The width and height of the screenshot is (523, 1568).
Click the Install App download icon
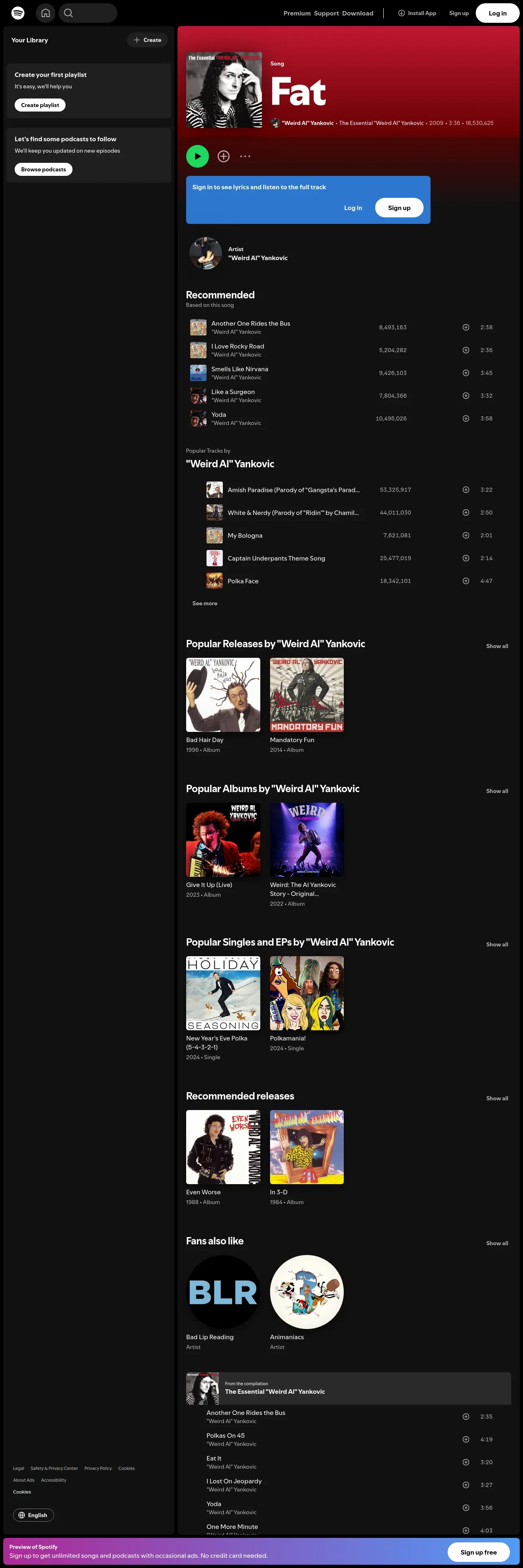tap(401, 13)
